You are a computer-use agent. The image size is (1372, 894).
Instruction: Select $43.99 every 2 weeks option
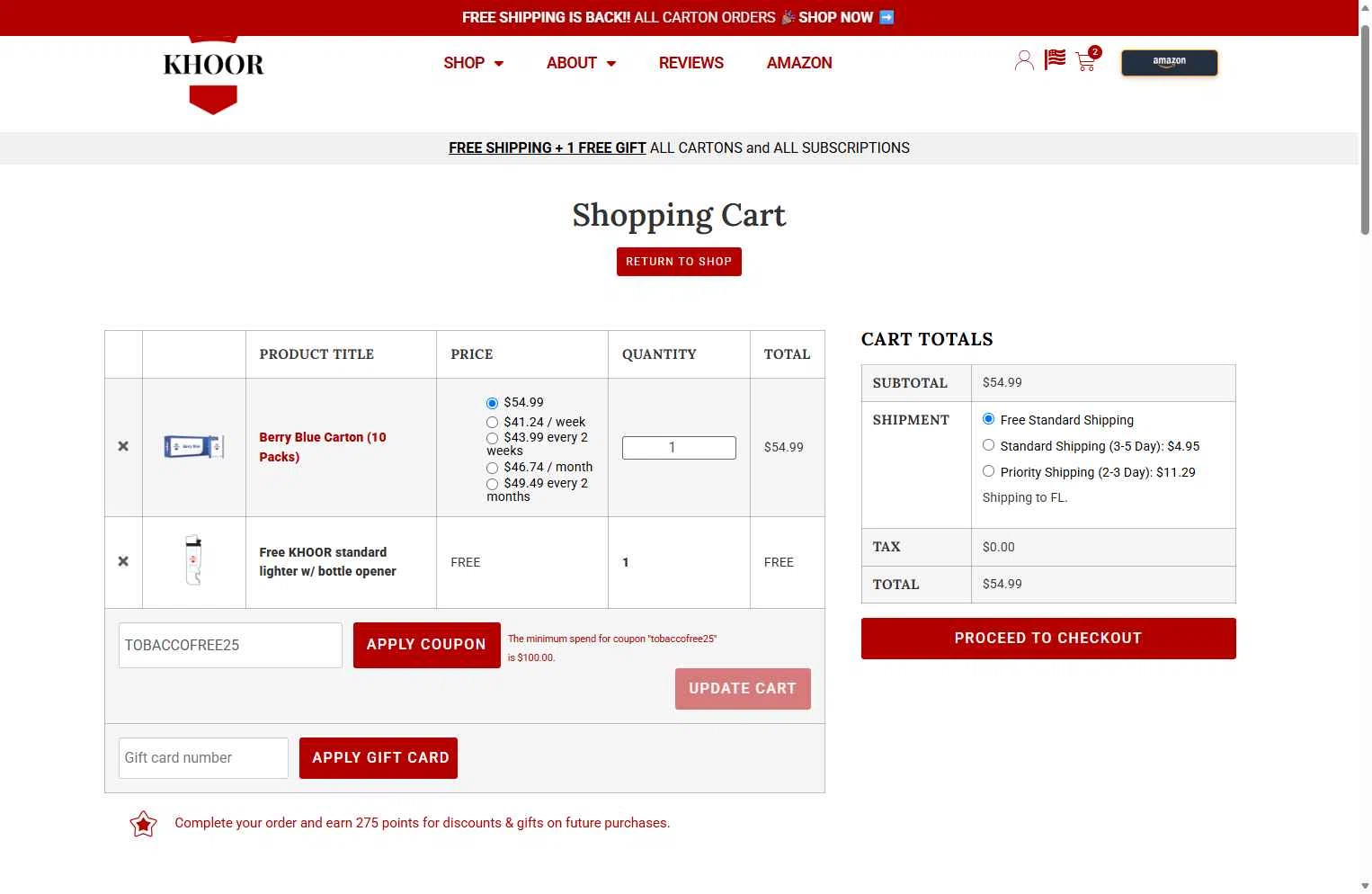point(492,438)
